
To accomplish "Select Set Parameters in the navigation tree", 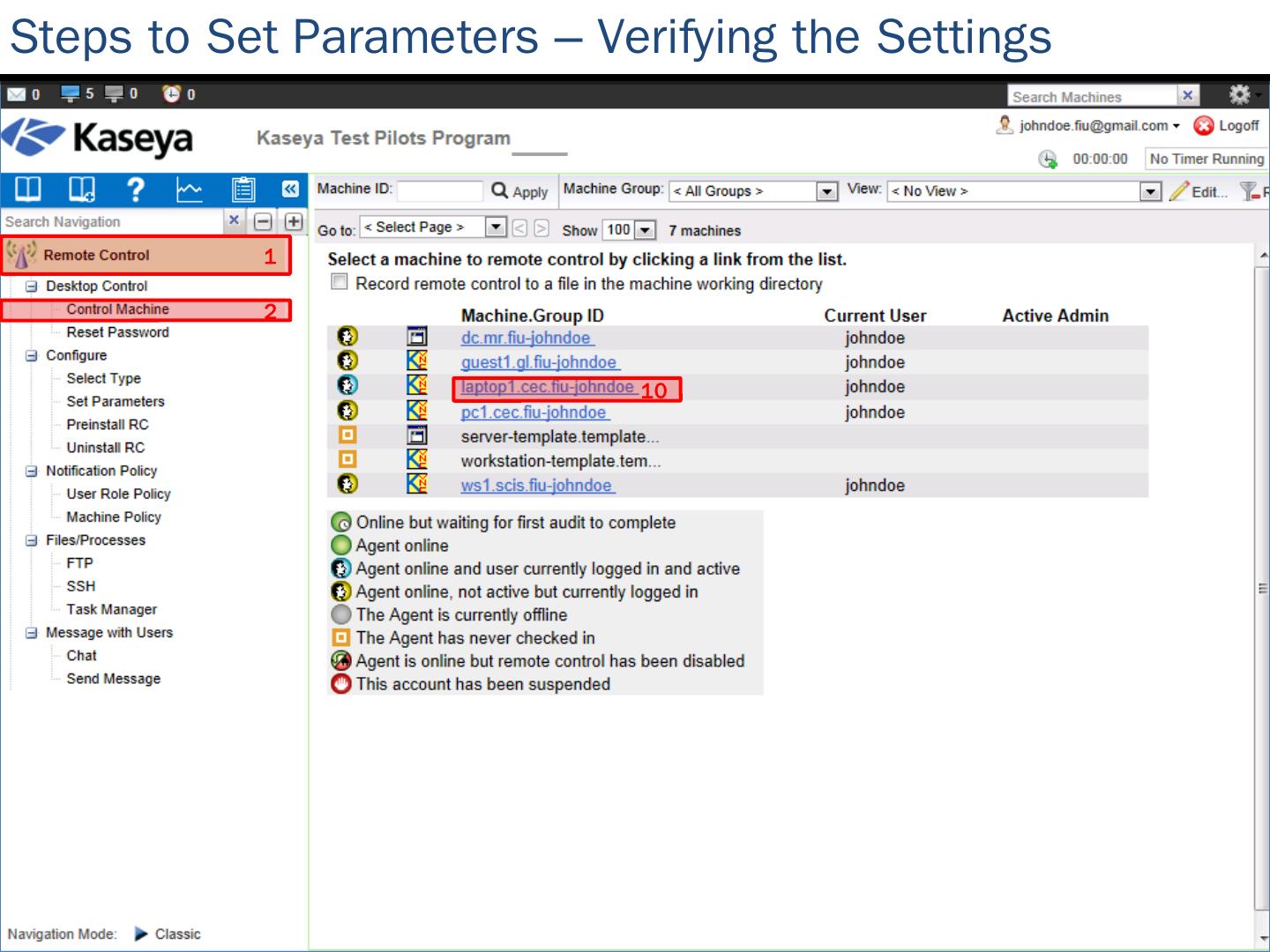I will point(116,401).
